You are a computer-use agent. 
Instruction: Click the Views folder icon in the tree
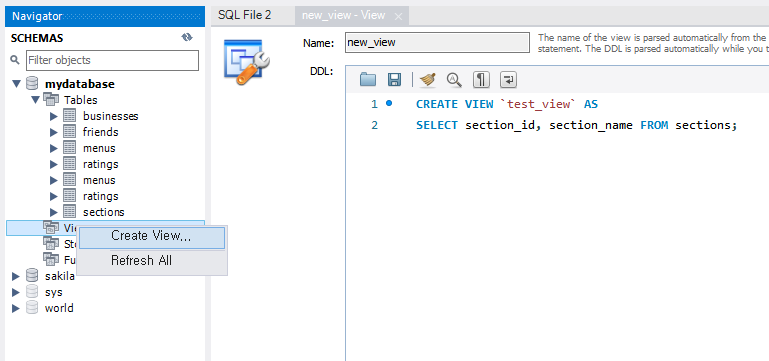click(x=51, y=228)
